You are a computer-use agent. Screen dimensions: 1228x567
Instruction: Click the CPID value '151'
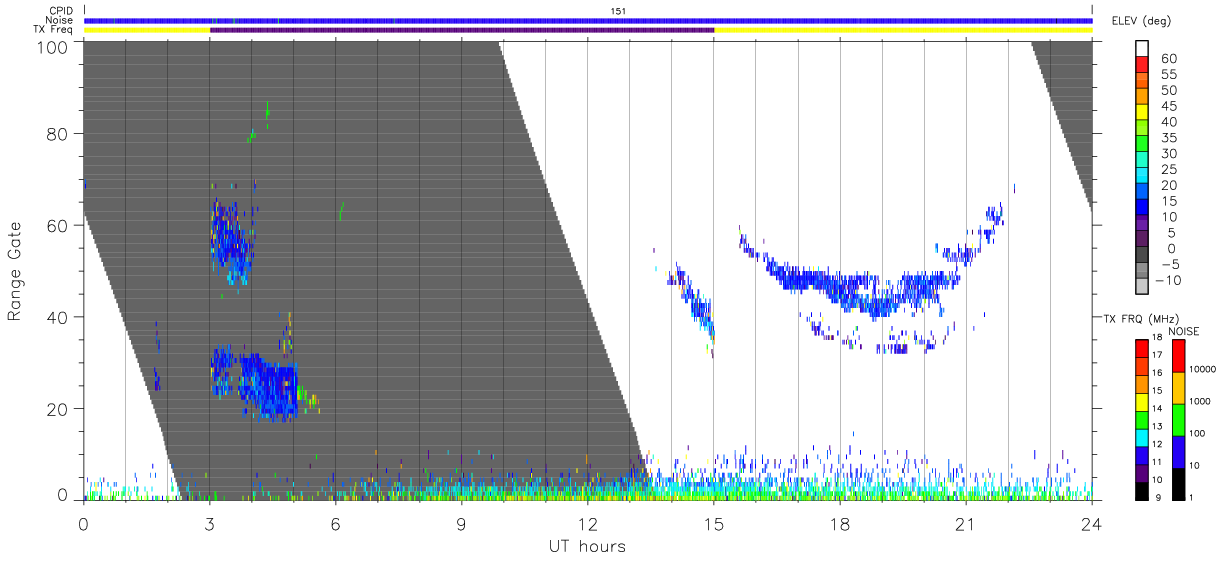tap(619, 11)
